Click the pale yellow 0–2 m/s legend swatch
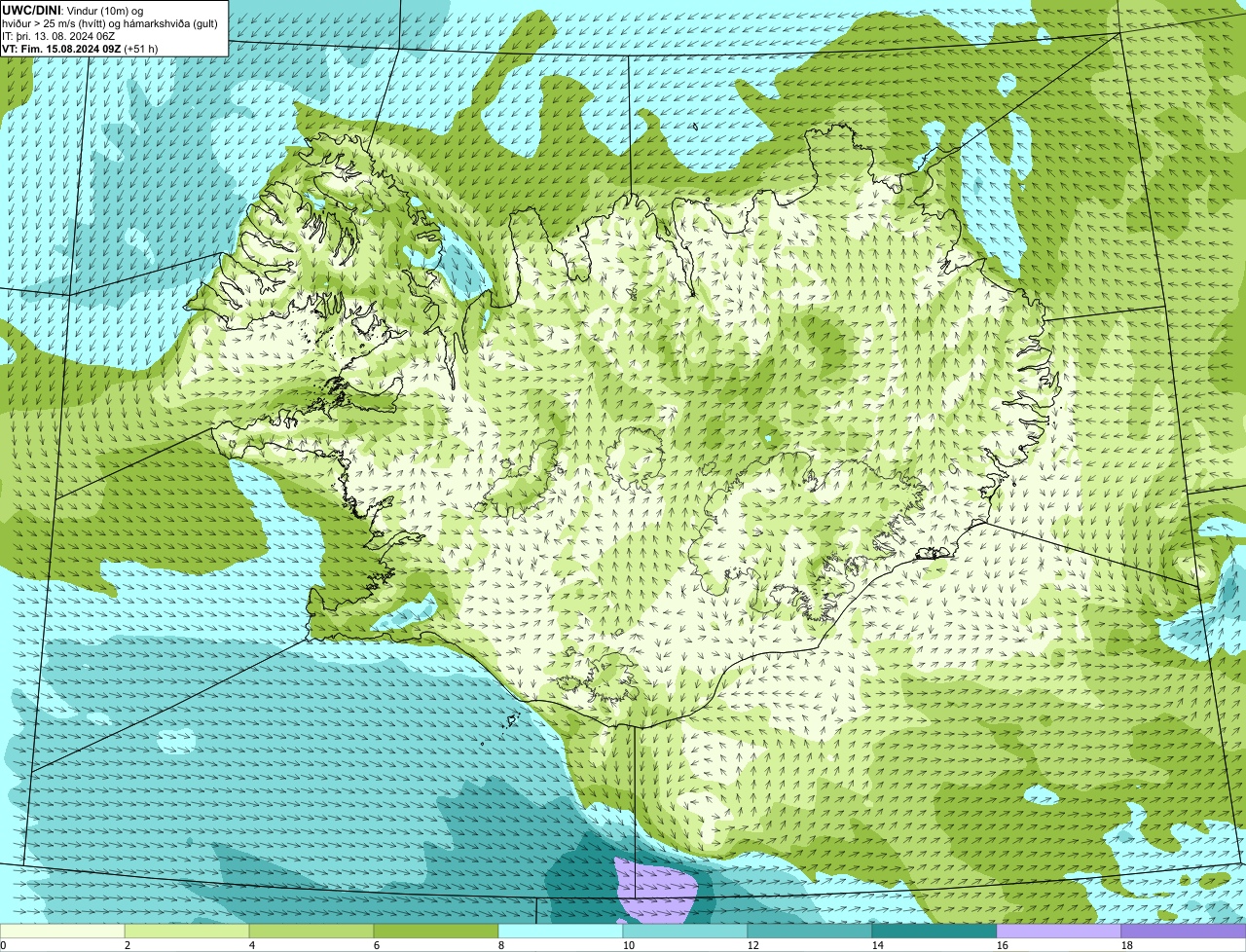This screenshot has height=952, width=1246. click(62, 932)
